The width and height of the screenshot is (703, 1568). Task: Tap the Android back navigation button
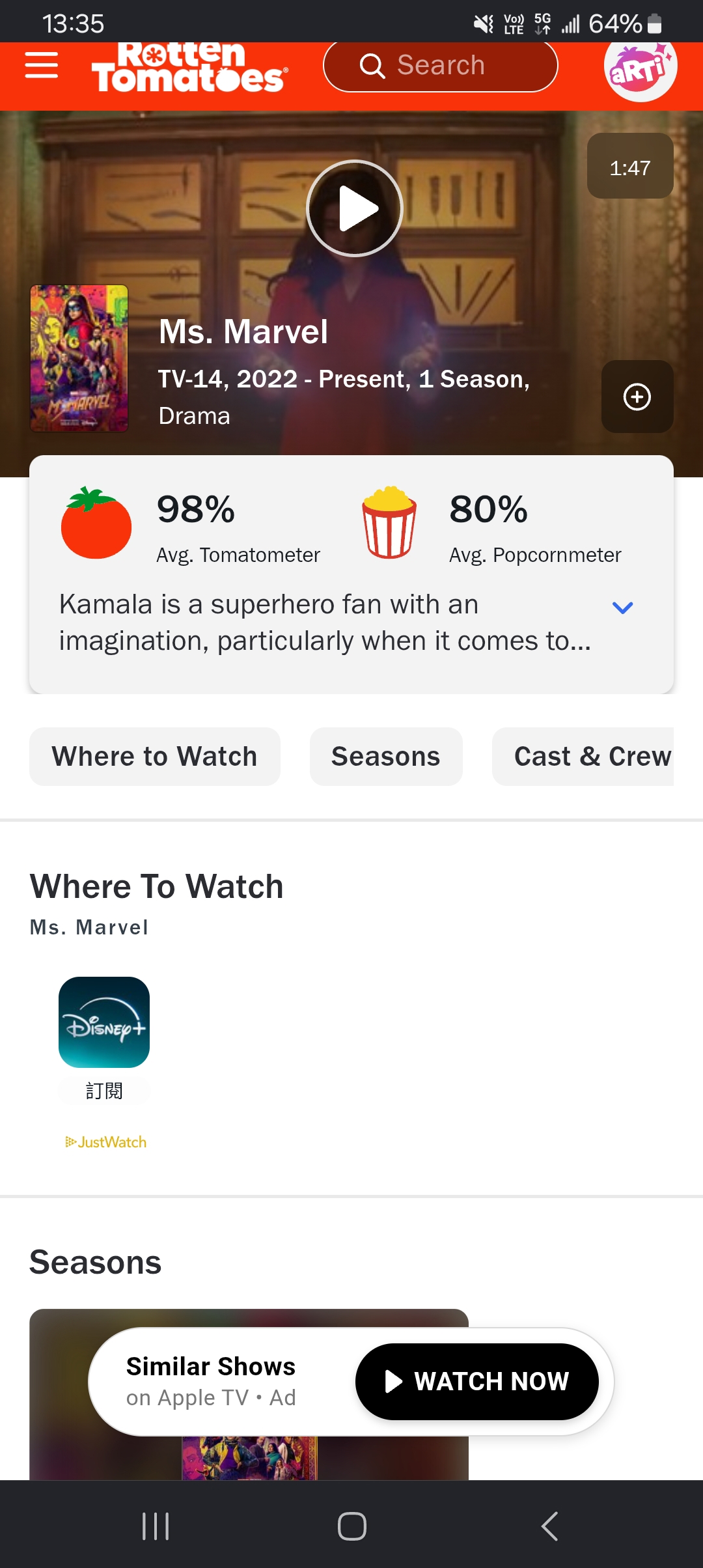(x=549, y=1526)
